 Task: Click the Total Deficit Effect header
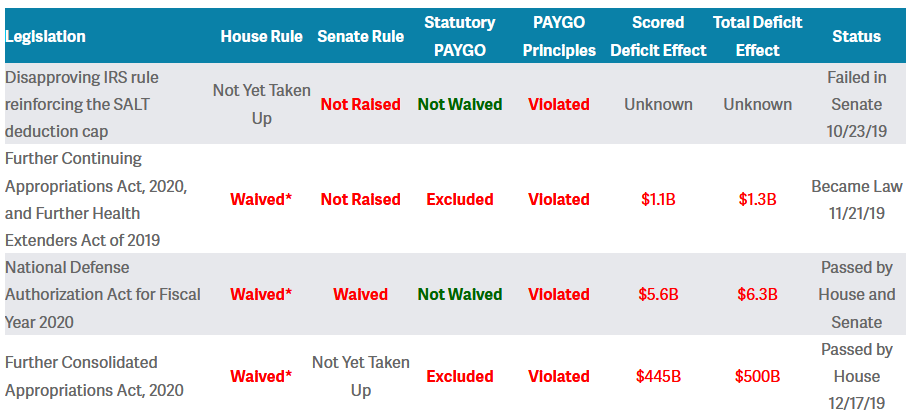(x=757, y=36)
